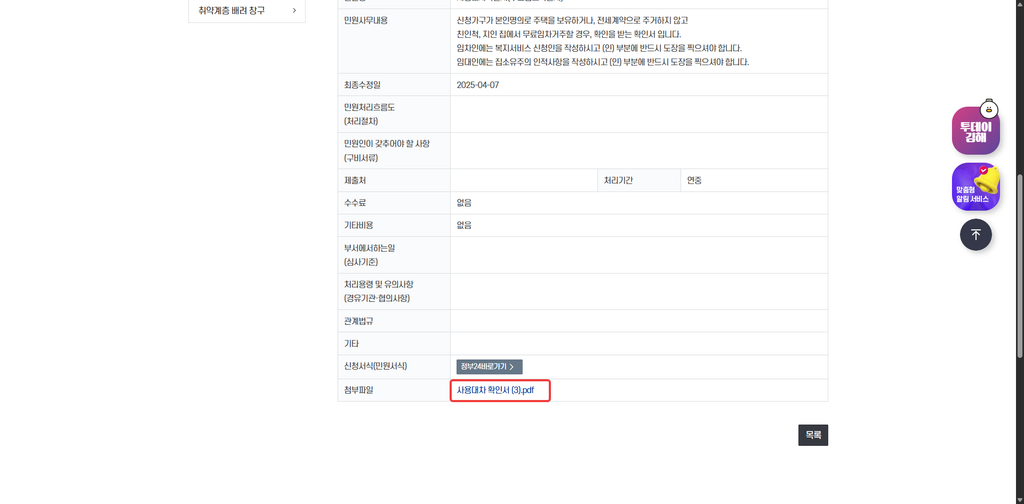Screen dimensions: 1024x504
Task: Select the 민원처리흐름도 (처리절차) label
Action: (x=370, y=114)
